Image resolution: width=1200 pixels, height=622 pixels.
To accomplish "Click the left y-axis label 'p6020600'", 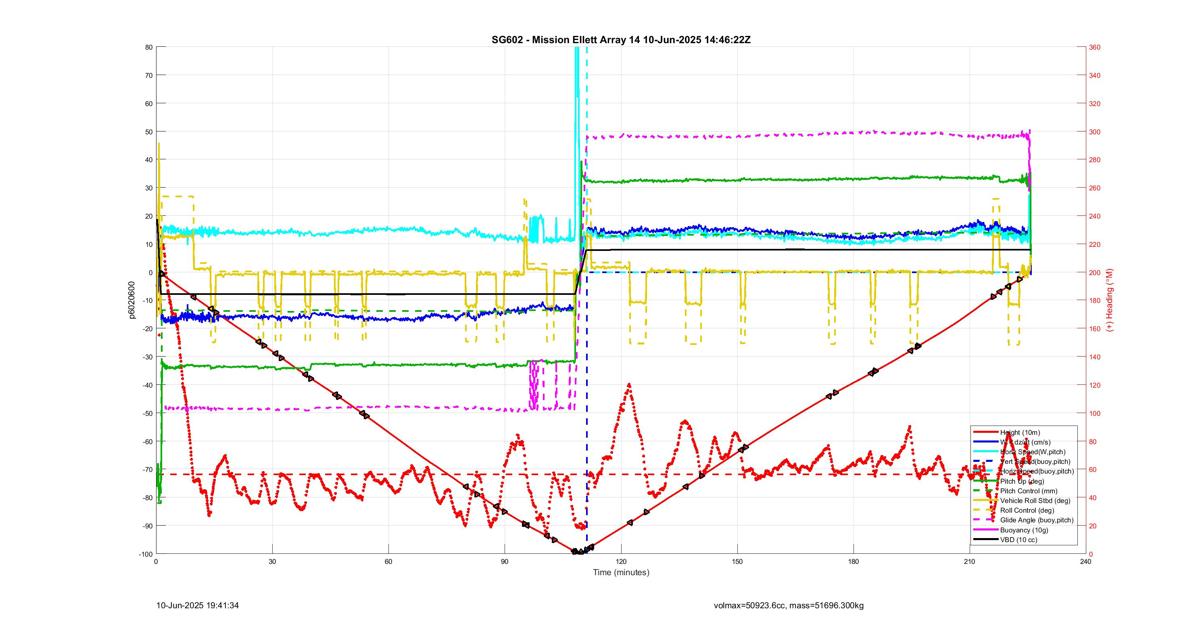I will point(131,300).
